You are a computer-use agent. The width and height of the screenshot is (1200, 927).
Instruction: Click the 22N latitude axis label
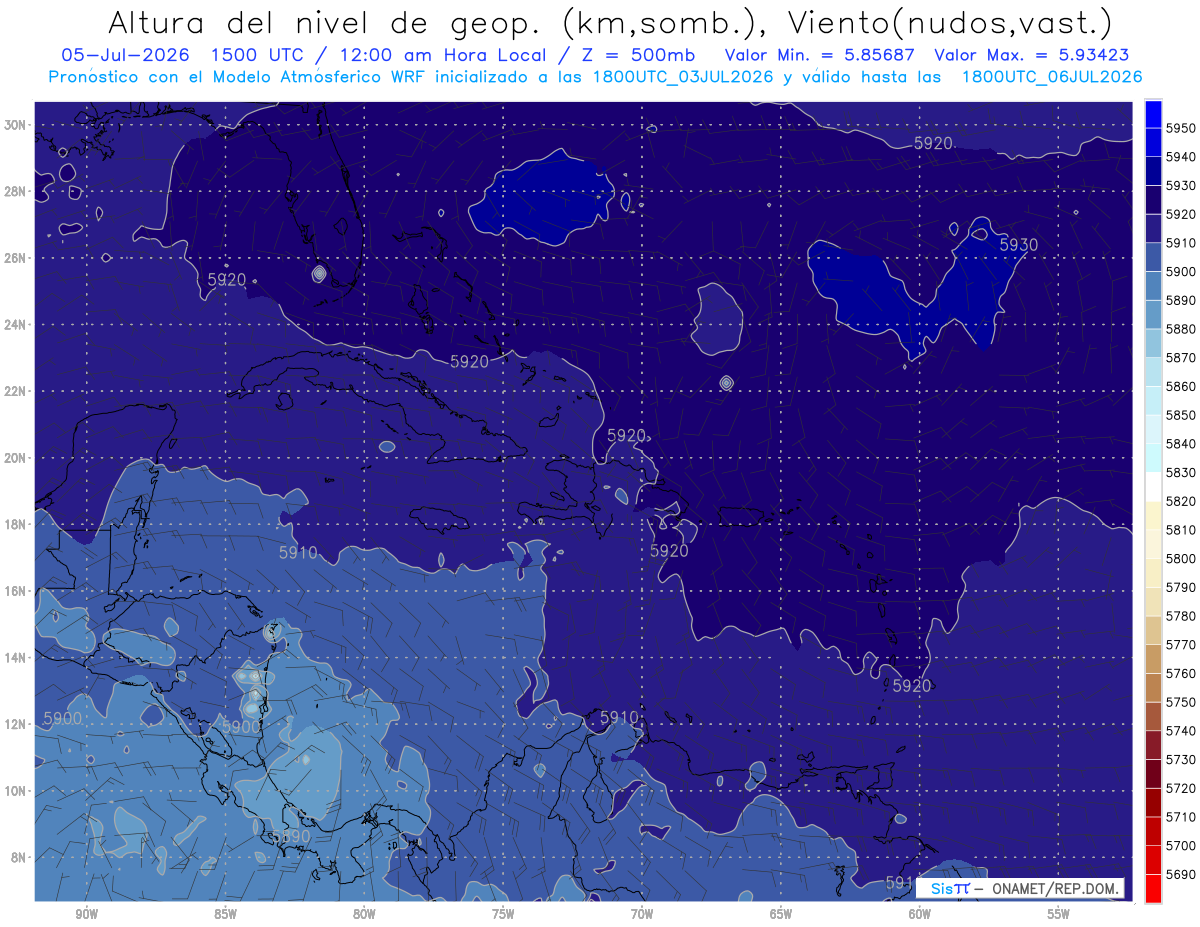pyautogui.click(x=16, y=391)
